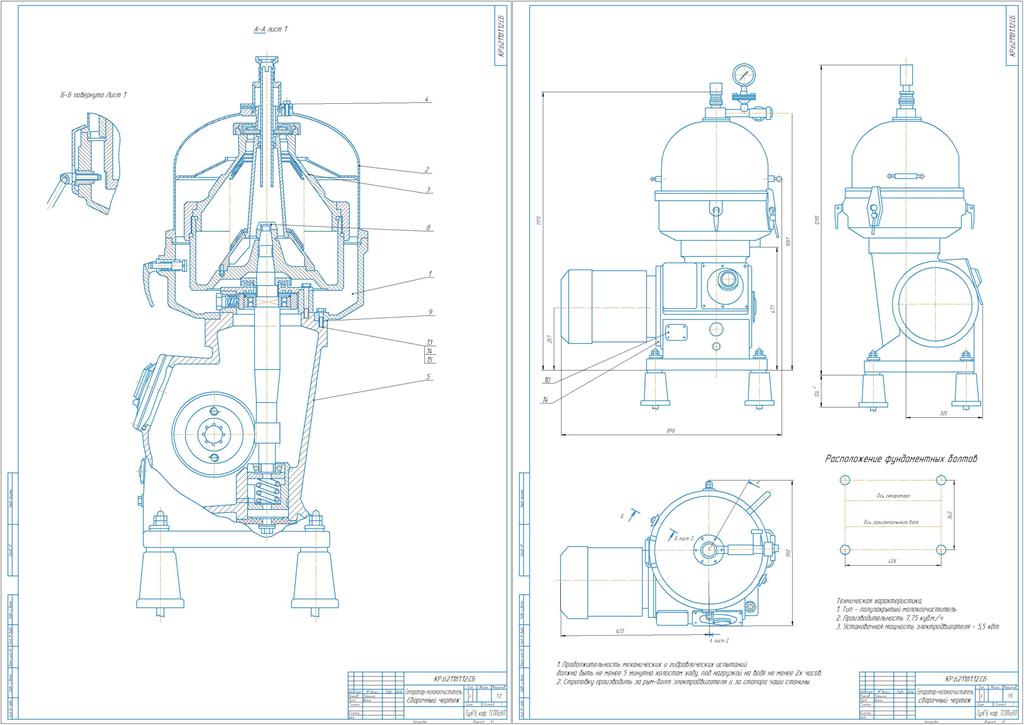This screenshot has width=1024, height=725.
Task: Select the line "1. Тип – полузакрытый молокоочиститель"
Action: (x=896, y=608)
